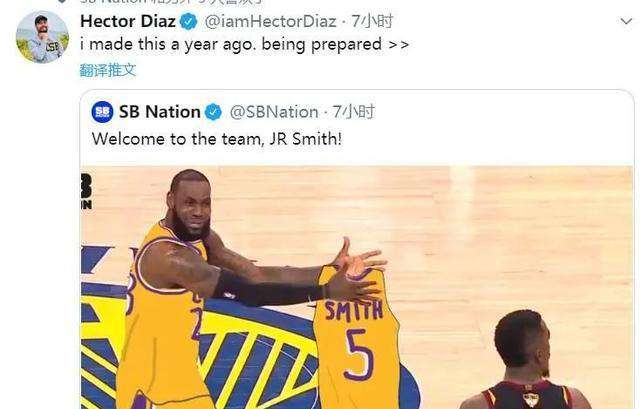This screenshot has width=640, height=409.
Task: Click Hector Diaz's verified badge
Action: [188, 21]
